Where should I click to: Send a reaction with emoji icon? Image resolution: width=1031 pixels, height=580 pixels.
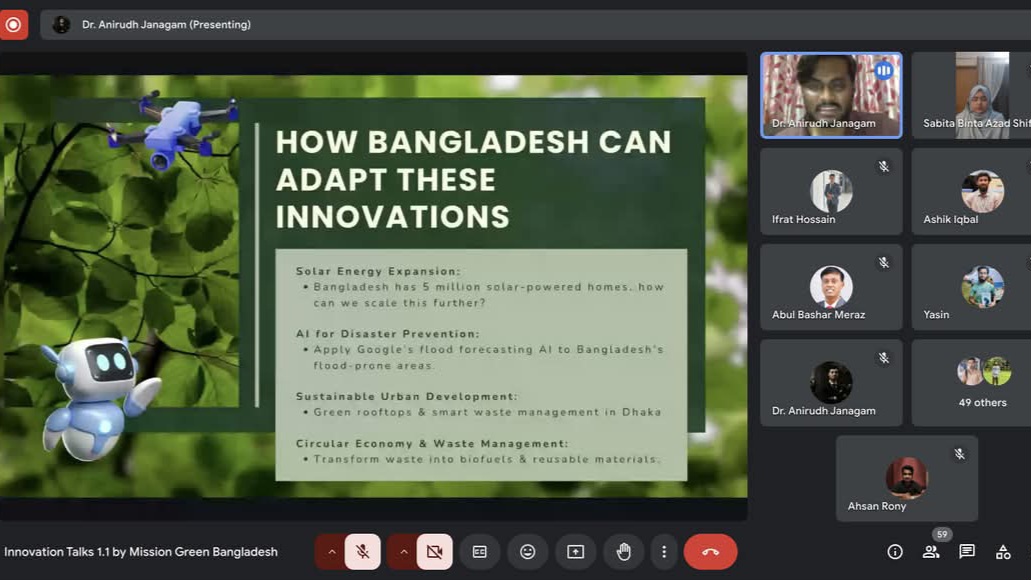coord(528,552)
